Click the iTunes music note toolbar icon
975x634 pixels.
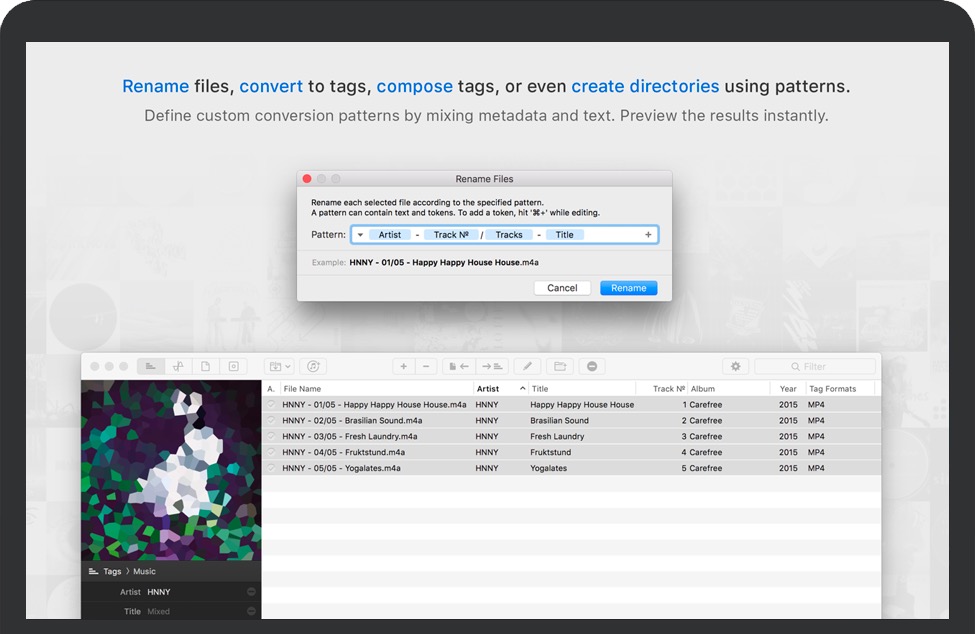click(x=313, y=367)
